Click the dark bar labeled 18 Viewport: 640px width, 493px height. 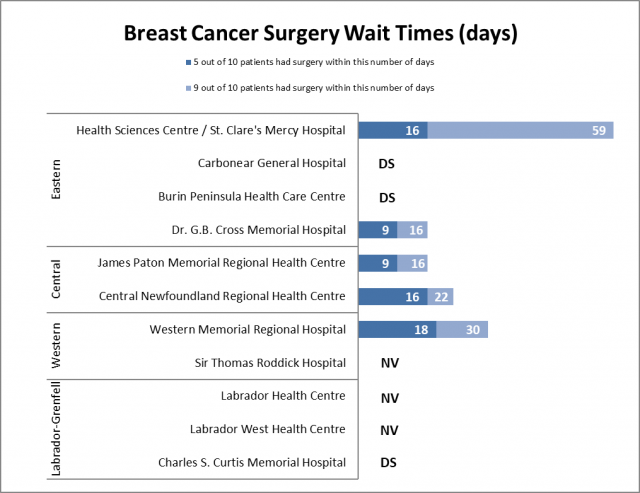point(397,330)
